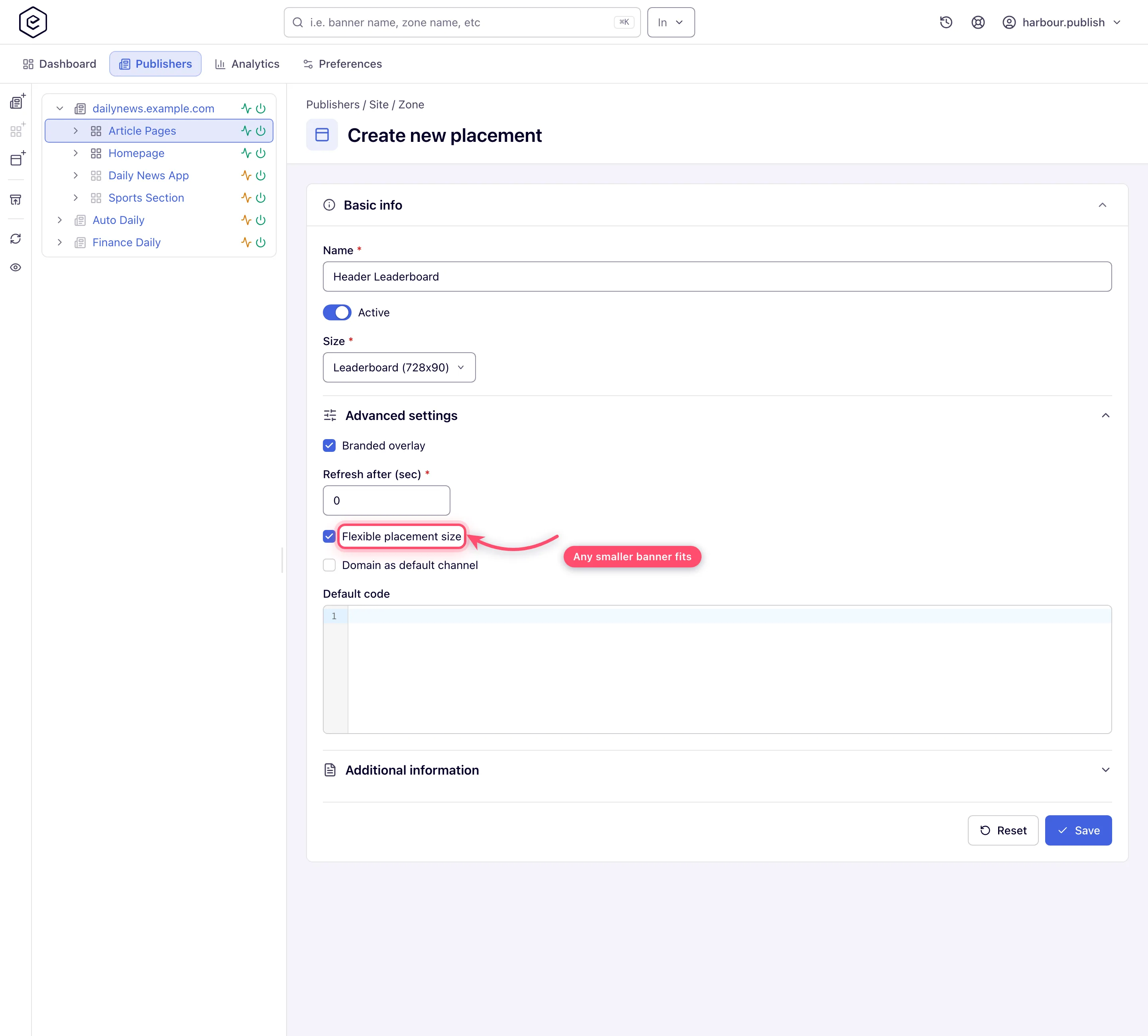Click the add placement sidebar icon
Image resolution: width=1148 pixels, height=1036 pixels.
(x=17, y=159)
